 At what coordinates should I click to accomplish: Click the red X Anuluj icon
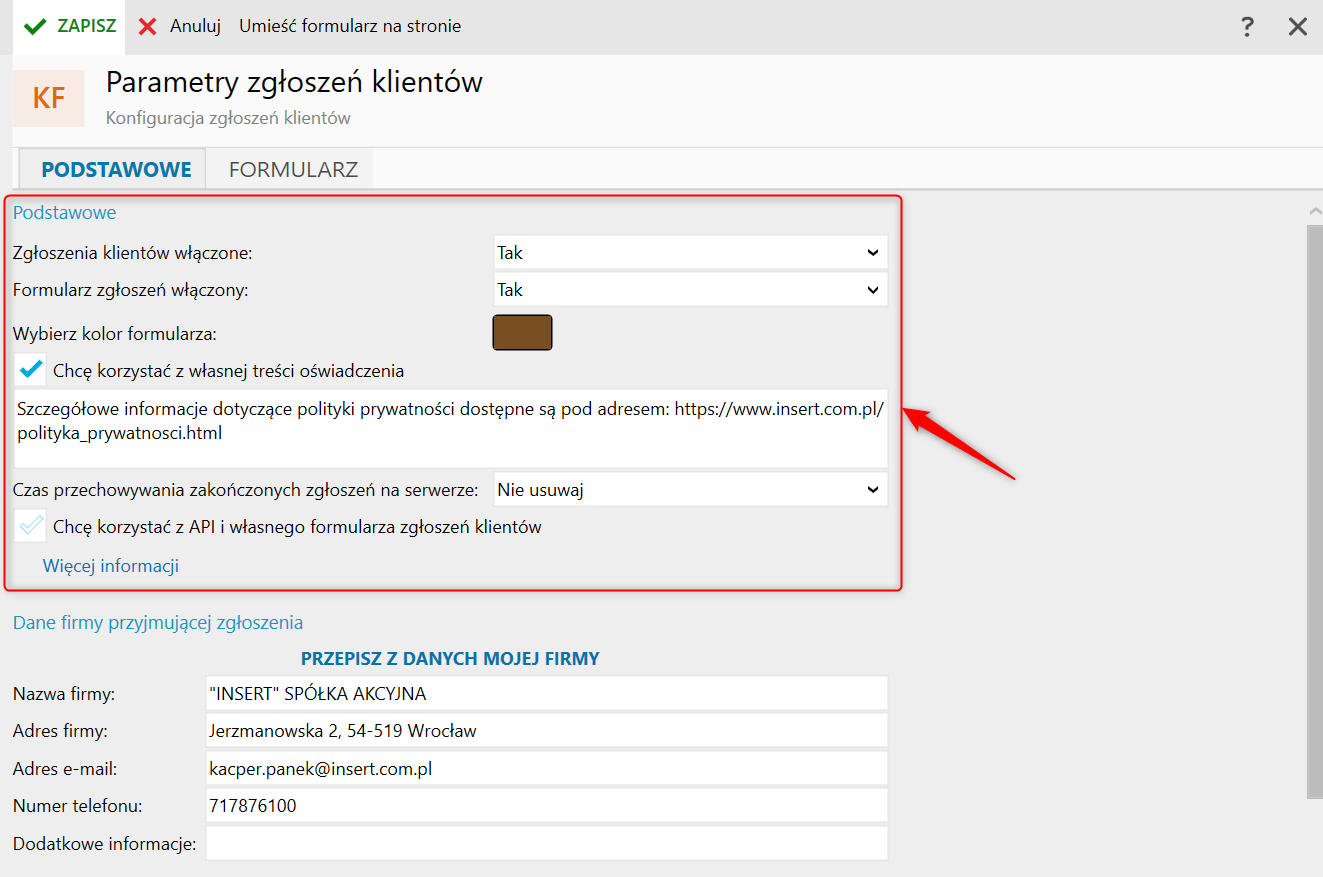(x=148, y=27)
